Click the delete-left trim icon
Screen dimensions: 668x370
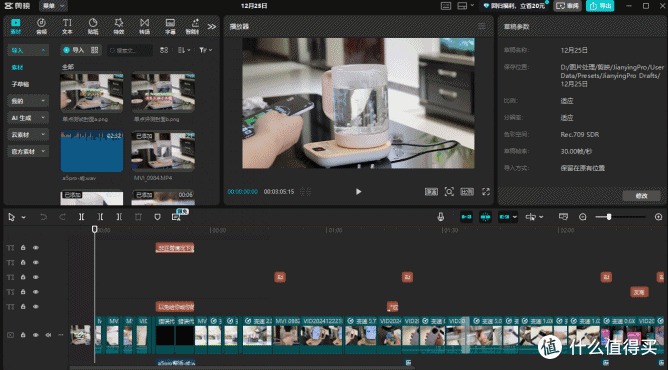100,217
